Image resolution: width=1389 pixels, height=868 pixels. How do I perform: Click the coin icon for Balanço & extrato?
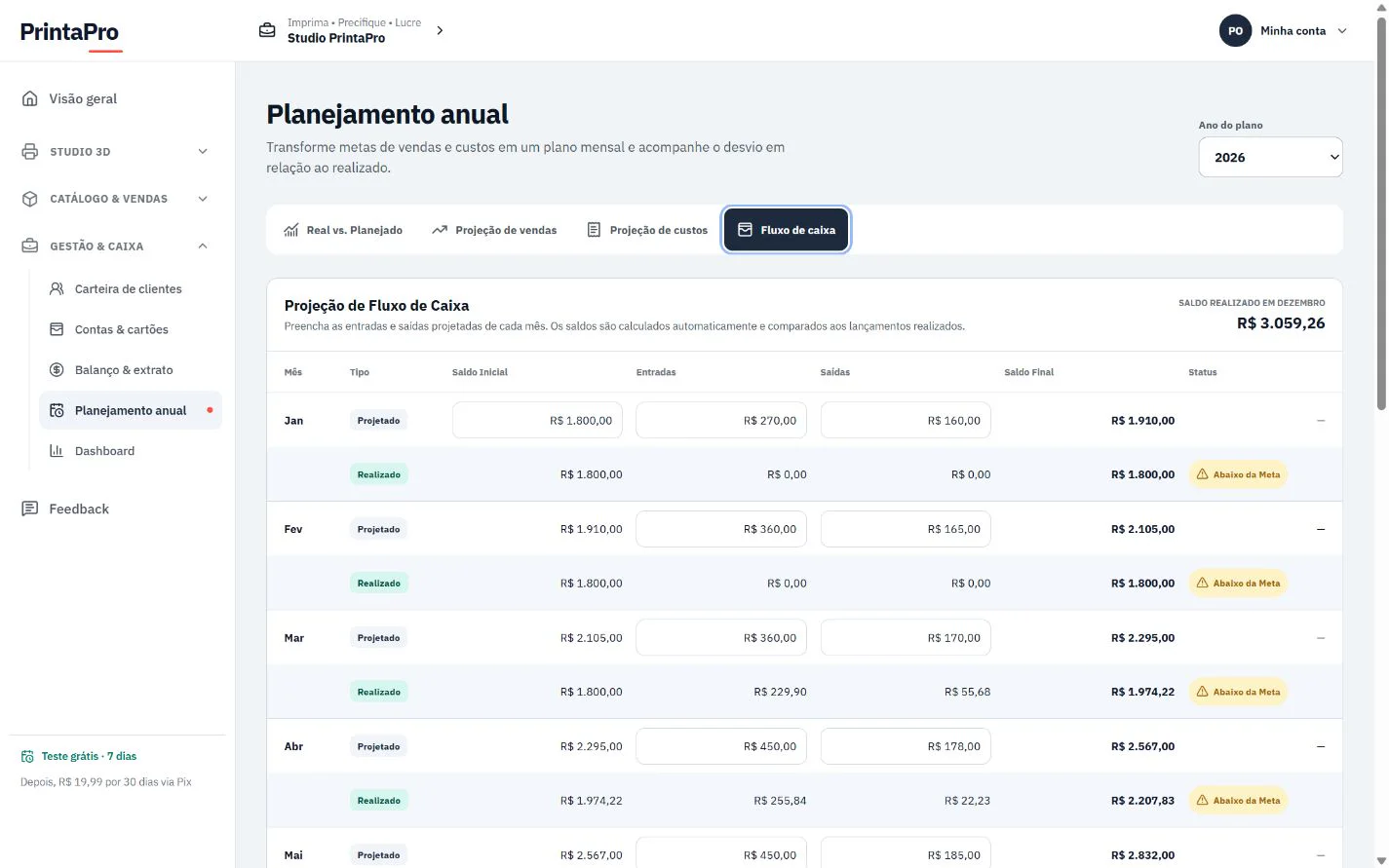click(x=57, y=370)
